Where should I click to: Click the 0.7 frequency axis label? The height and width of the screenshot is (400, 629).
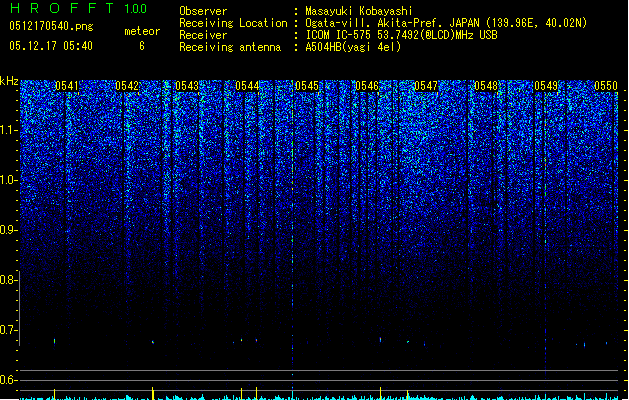(x=8, y=330)
